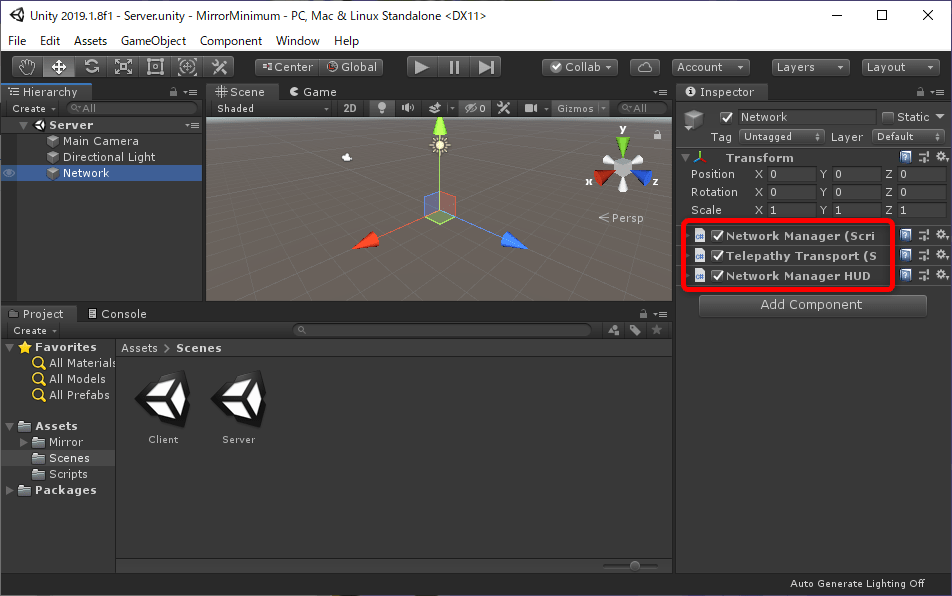
Task: Open scene component tools icon
Action: point(504,108)
